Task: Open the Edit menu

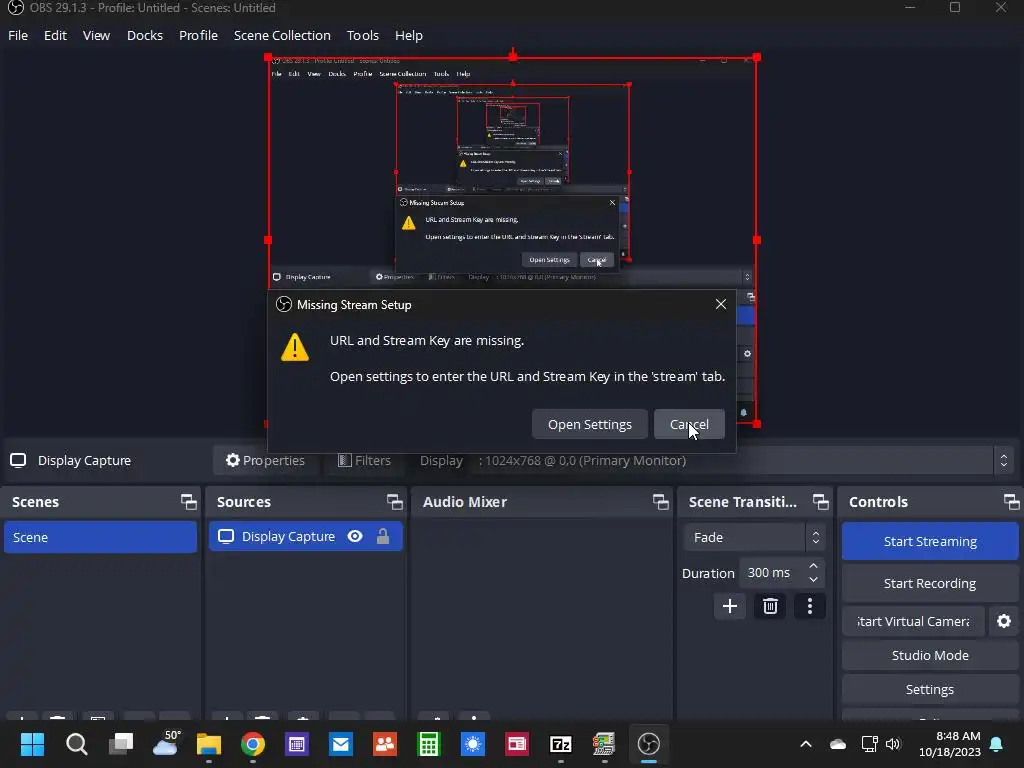Action: (x=55, y=35)
